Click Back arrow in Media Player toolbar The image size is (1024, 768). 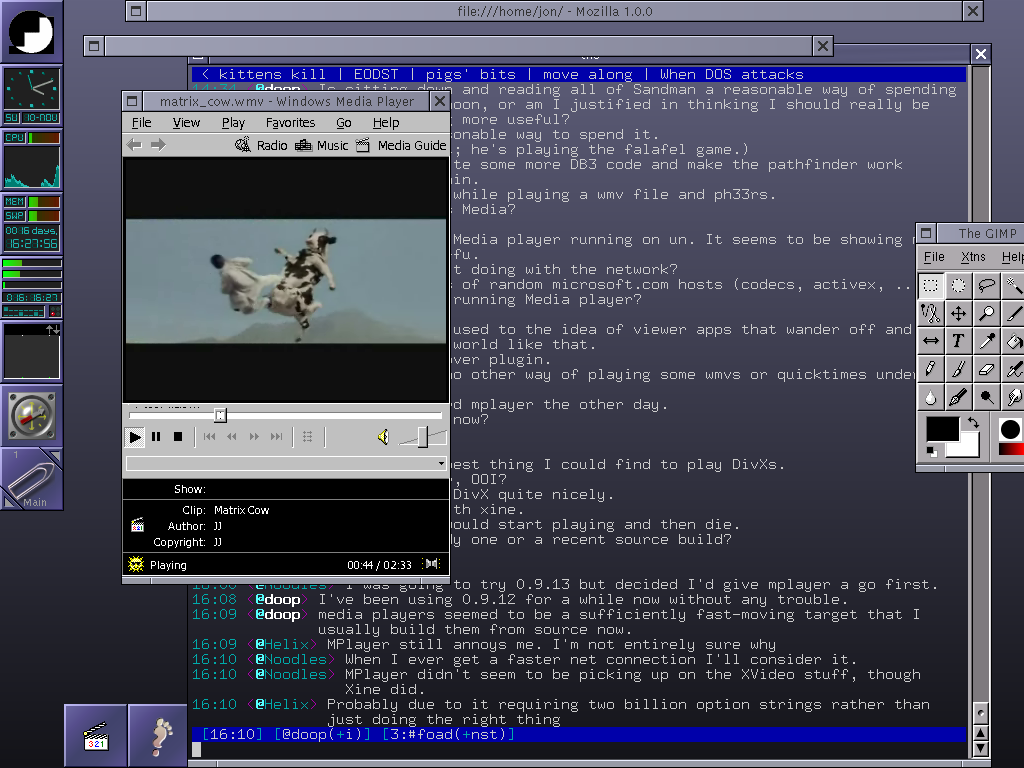click(x=135, y=145)
